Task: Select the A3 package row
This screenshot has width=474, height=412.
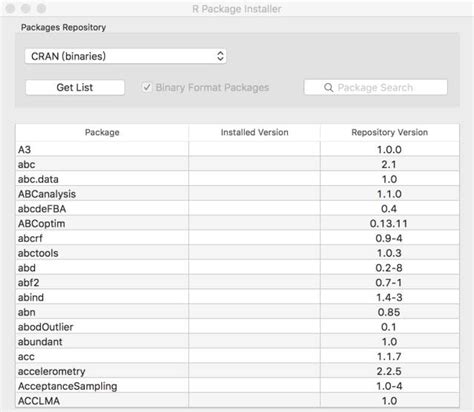Action: (237, 149)
